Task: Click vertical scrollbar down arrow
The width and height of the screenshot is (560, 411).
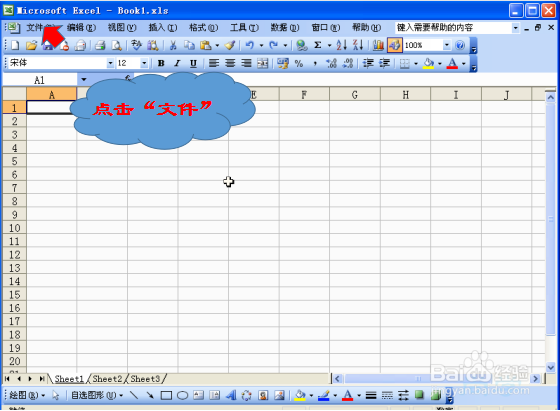Action: point(550,367)
